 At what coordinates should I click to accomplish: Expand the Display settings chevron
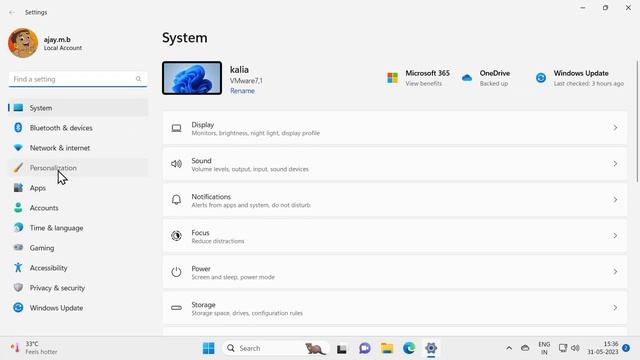tap(615, 128)
